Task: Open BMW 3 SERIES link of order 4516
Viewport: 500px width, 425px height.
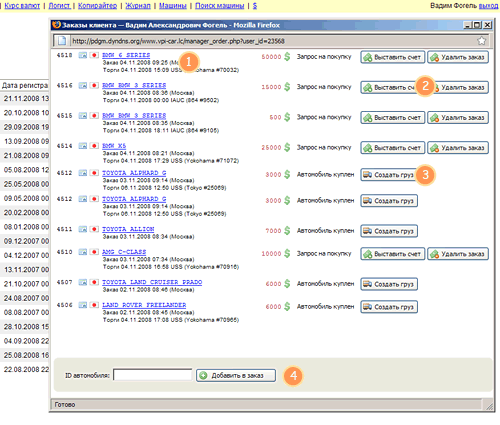Action: (x=134, y=86)
